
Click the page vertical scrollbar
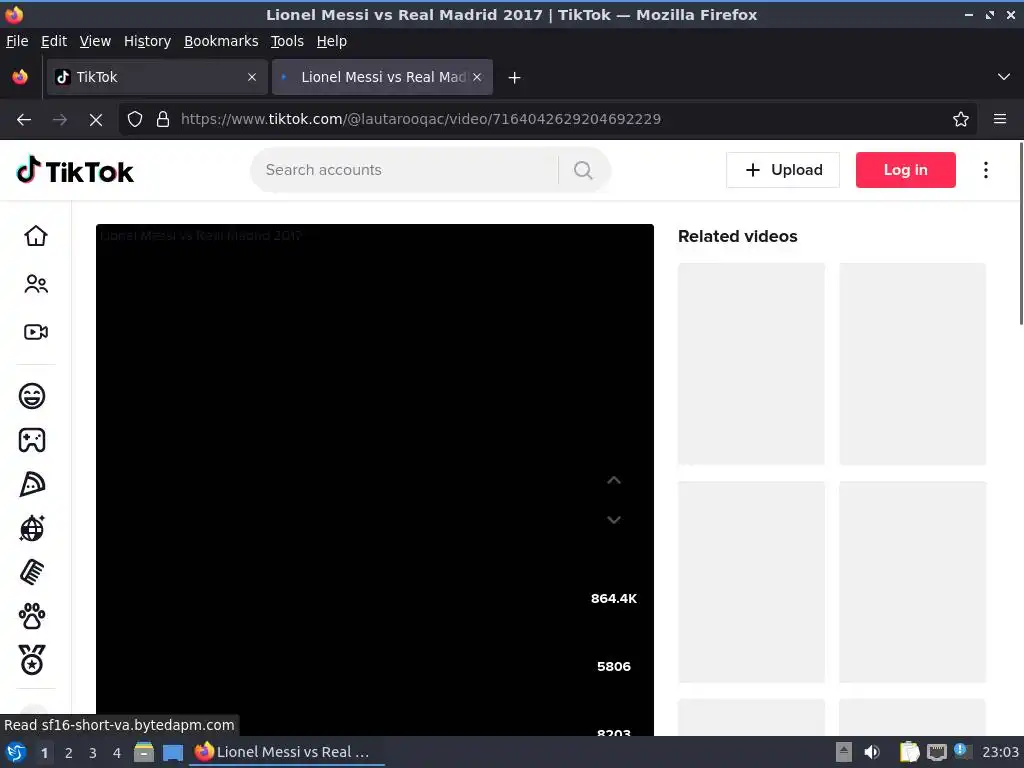coord(1020,233)
